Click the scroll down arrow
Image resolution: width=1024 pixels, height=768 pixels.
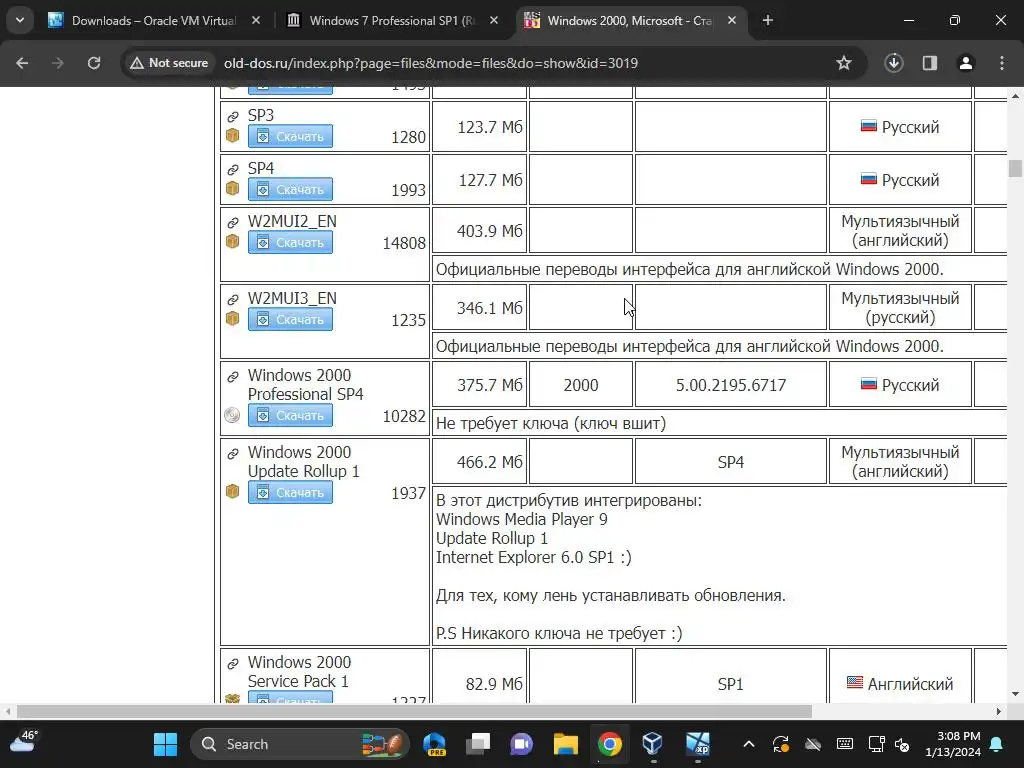(x=1015, y=694)
